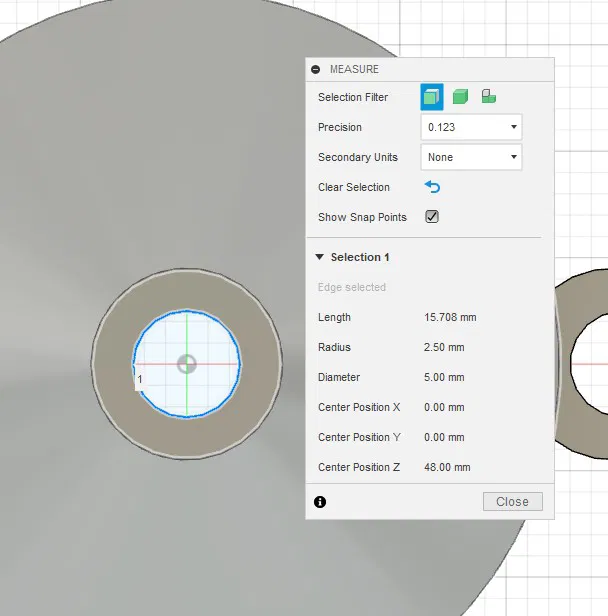Click the Edge selected label
Screen dimensions: 608x616
352,287
